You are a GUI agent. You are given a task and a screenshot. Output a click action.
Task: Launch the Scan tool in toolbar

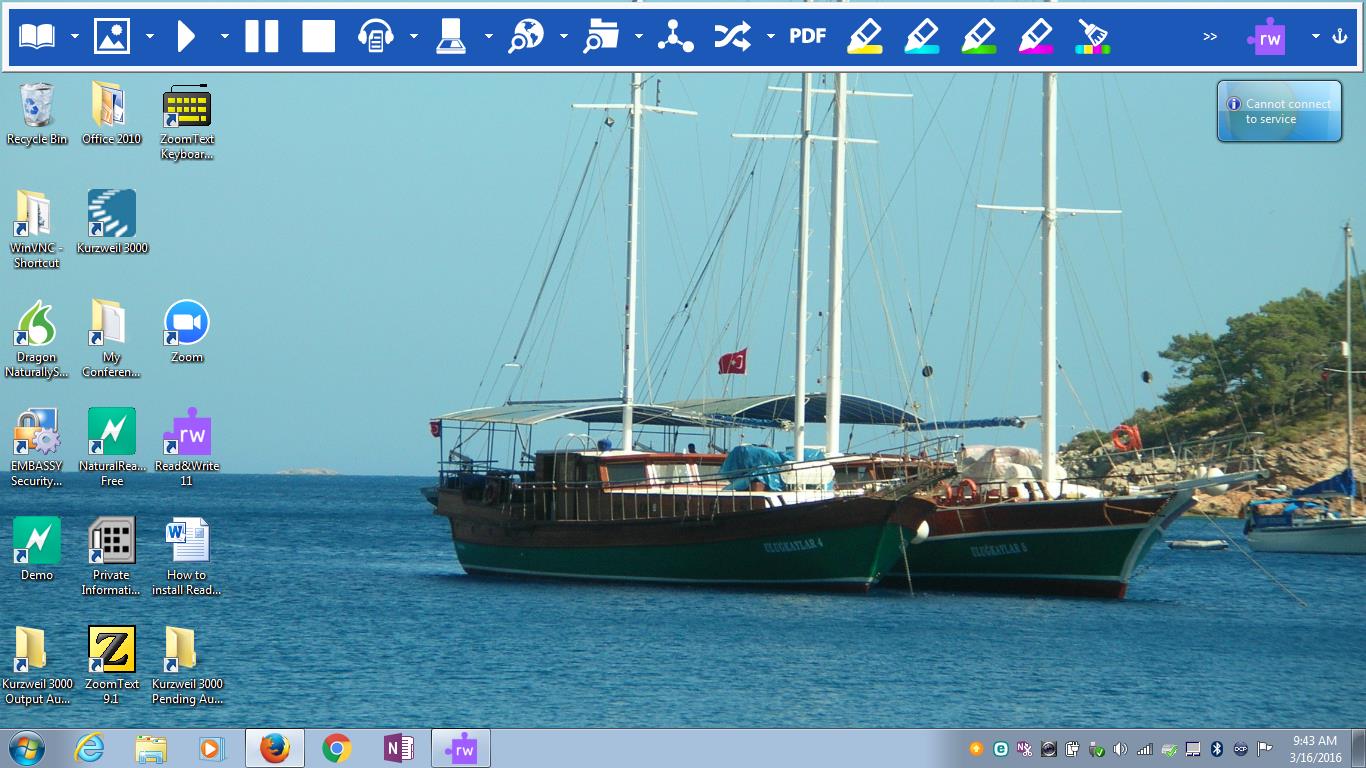451,36
